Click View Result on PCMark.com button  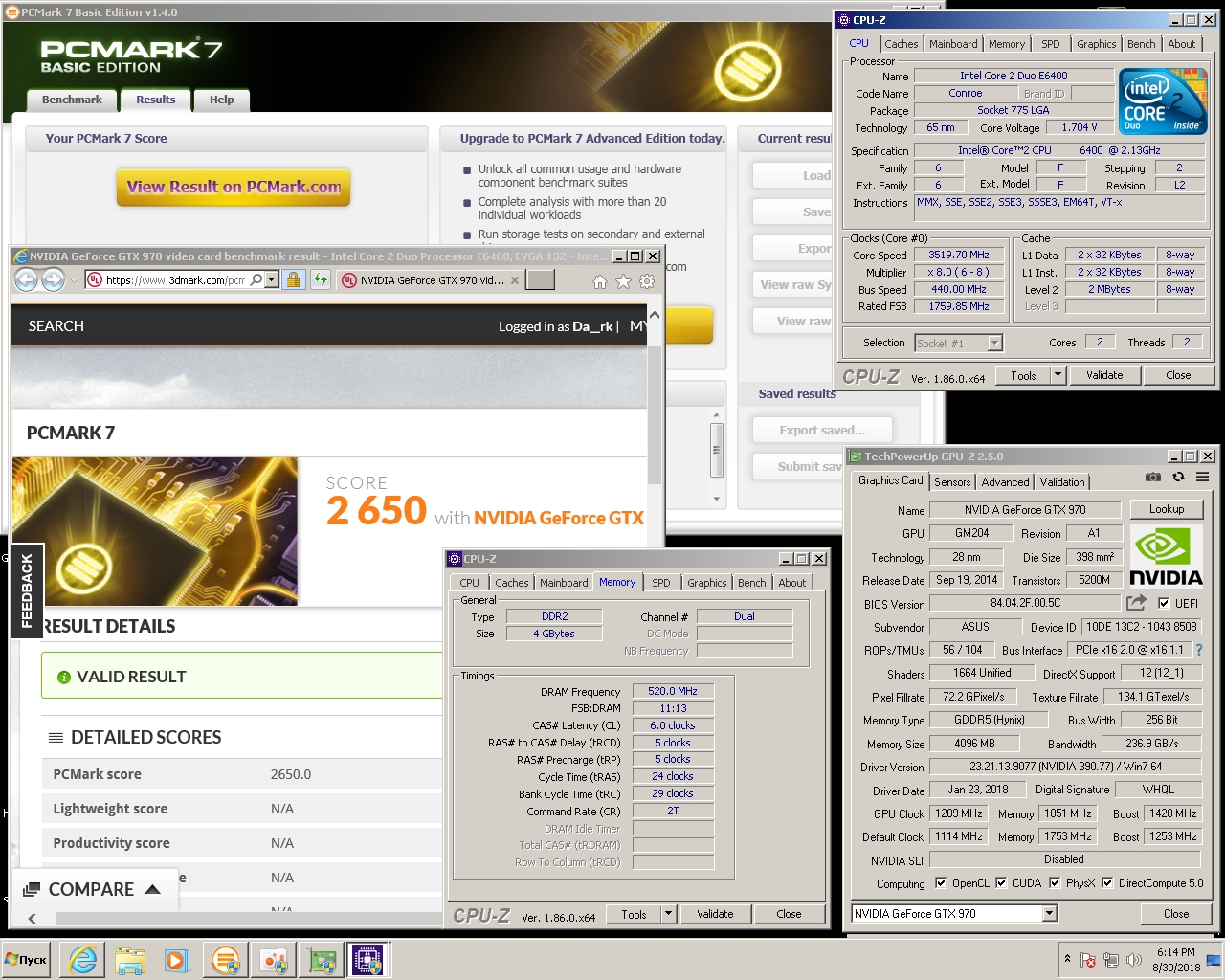(234, 187)
